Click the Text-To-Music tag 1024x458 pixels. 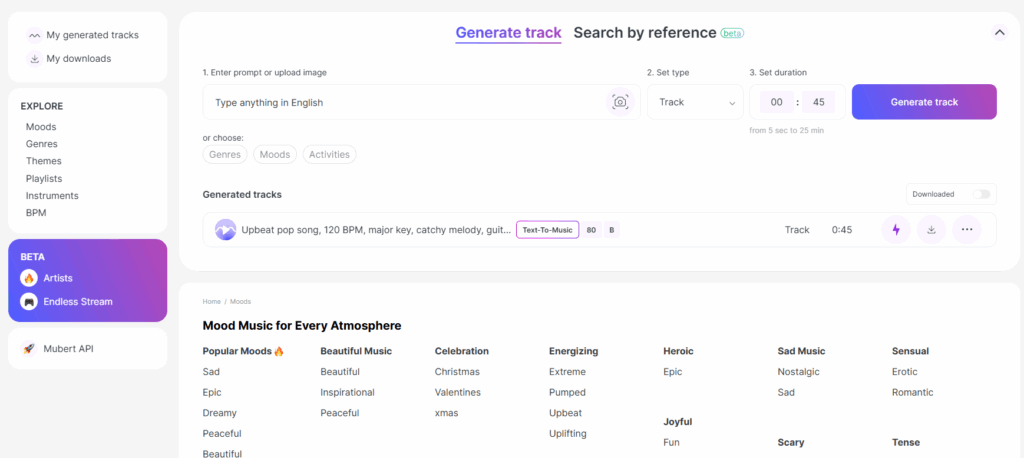(547, 230)
